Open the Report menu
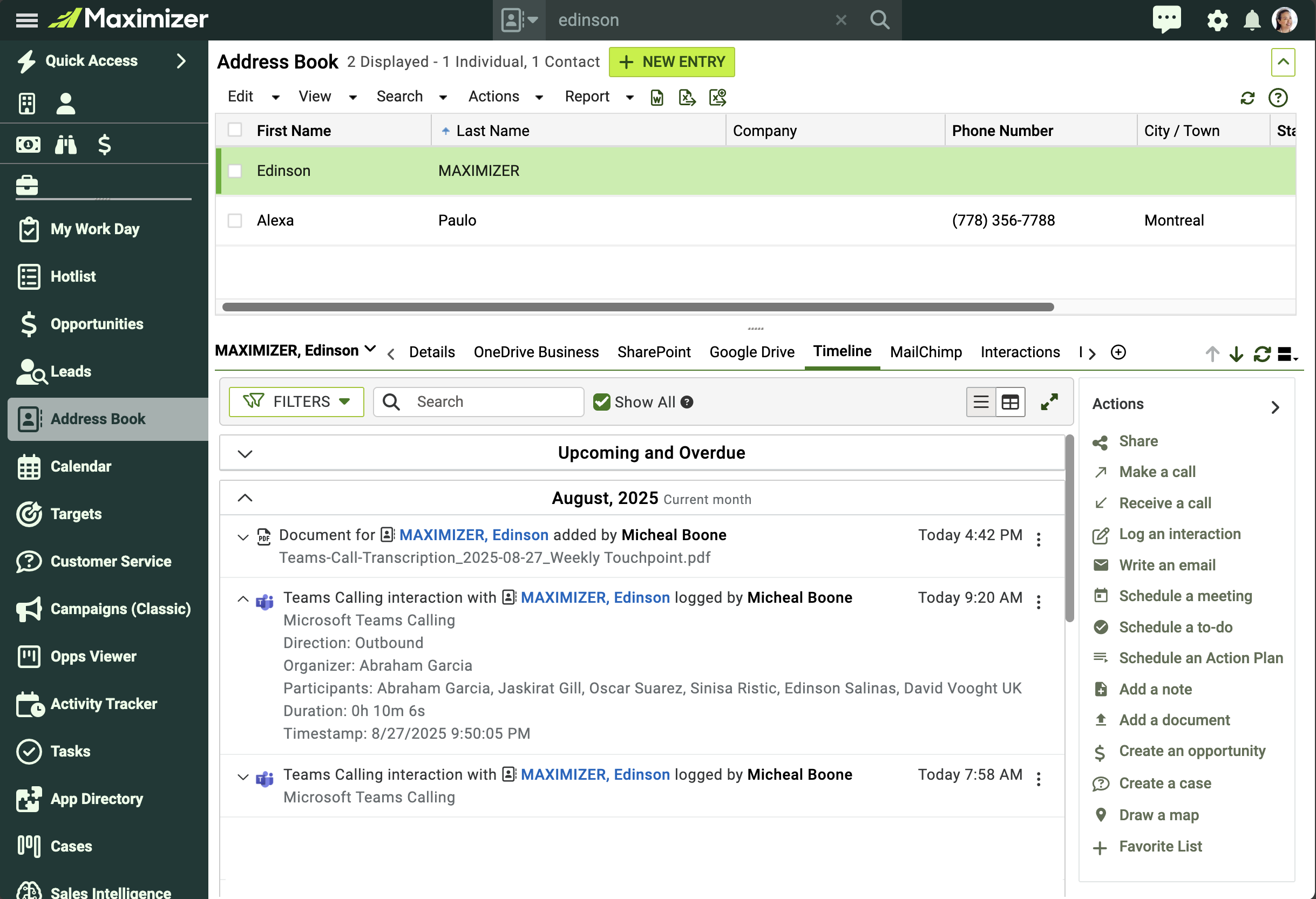The width and height of the screenshot is (1316, 899). coord(587,96)
